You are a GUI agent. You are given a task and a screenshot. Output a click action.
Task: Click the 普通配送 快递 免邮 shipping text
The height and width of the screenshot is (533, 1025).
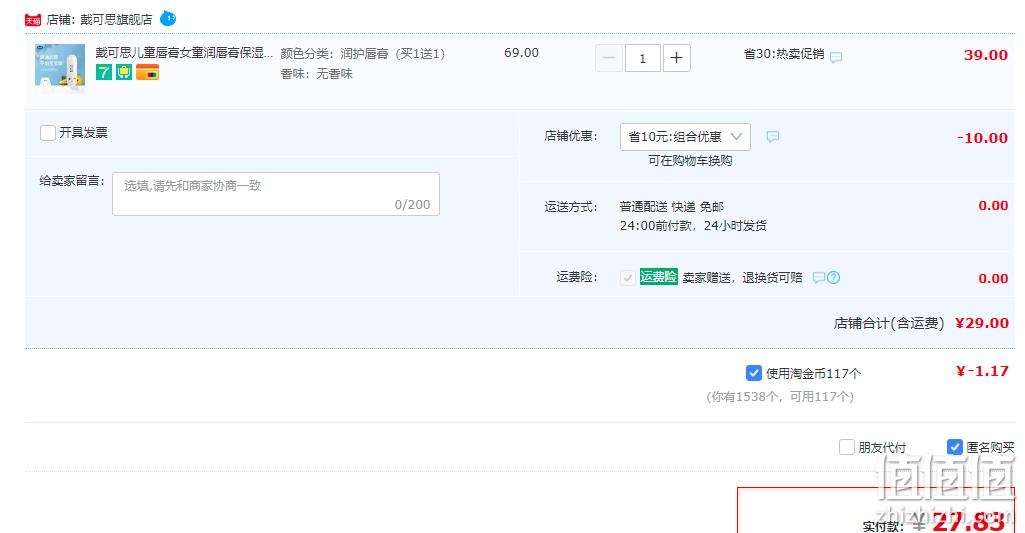671,207
